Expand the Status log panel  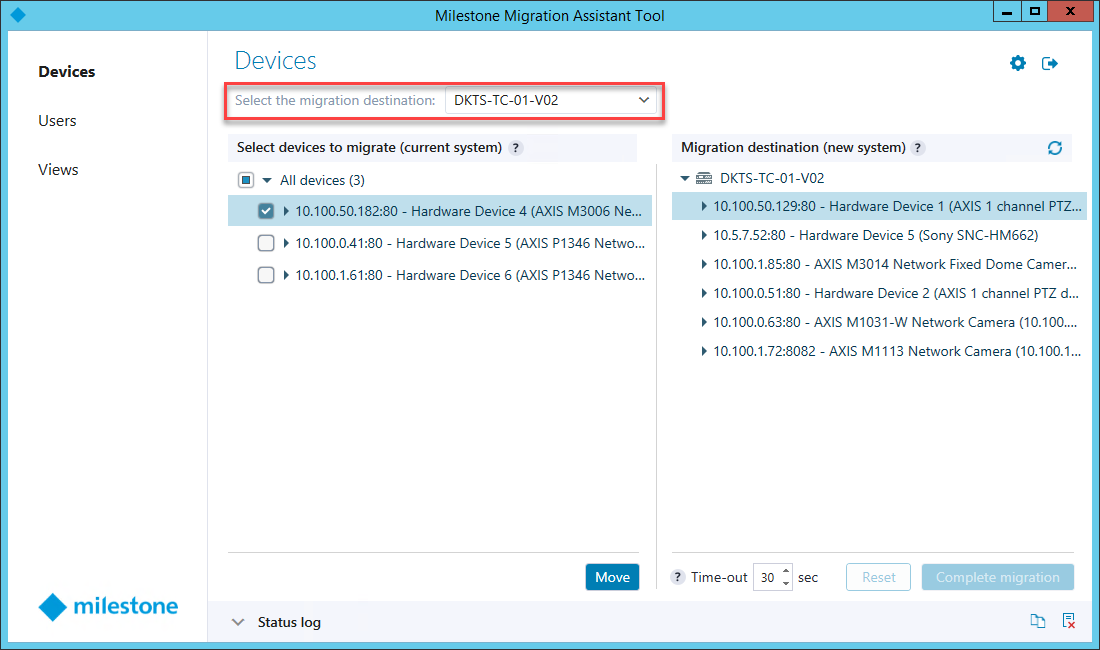pyautogui.click(x=238, y=622)
